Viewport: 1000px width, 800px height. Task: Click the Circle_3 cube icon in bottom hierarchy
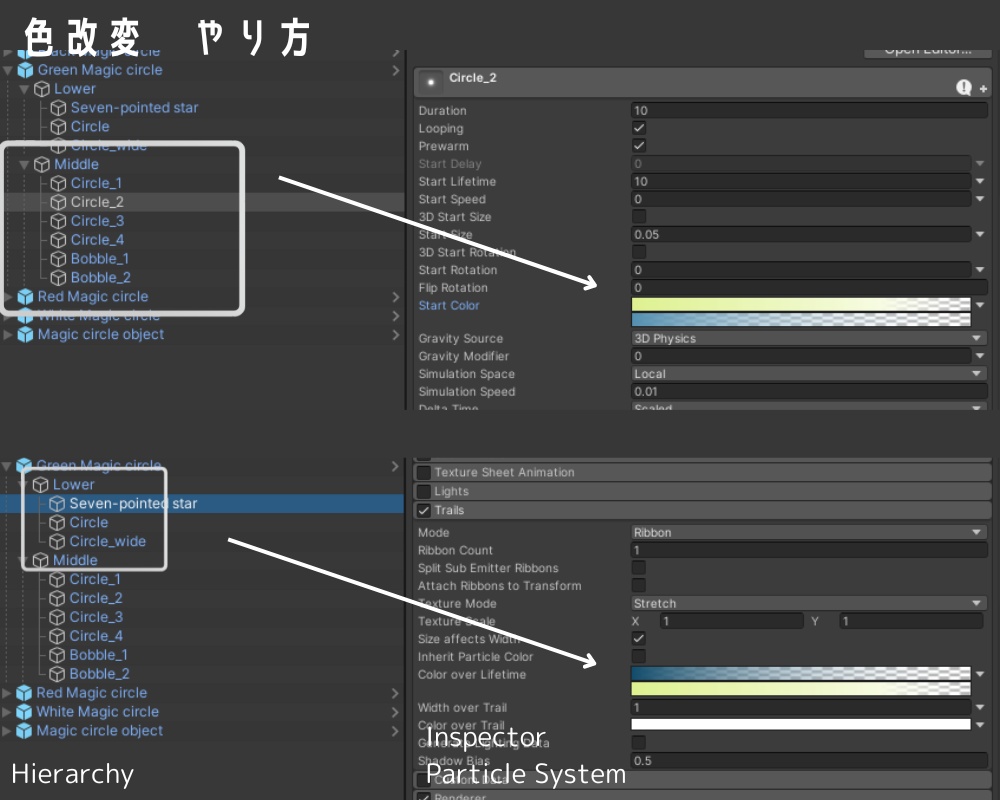click(x=57, y=618)
